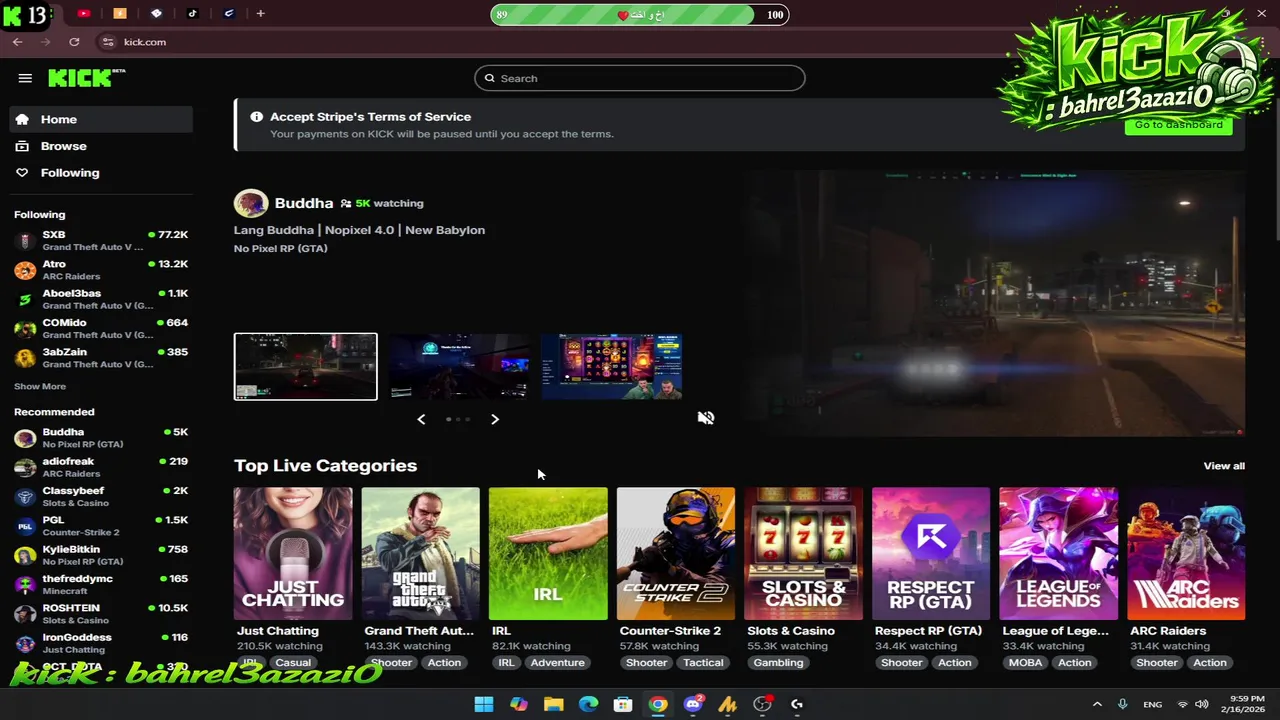Click the info icon in Stripe terms banner

[x=256, y=117]
